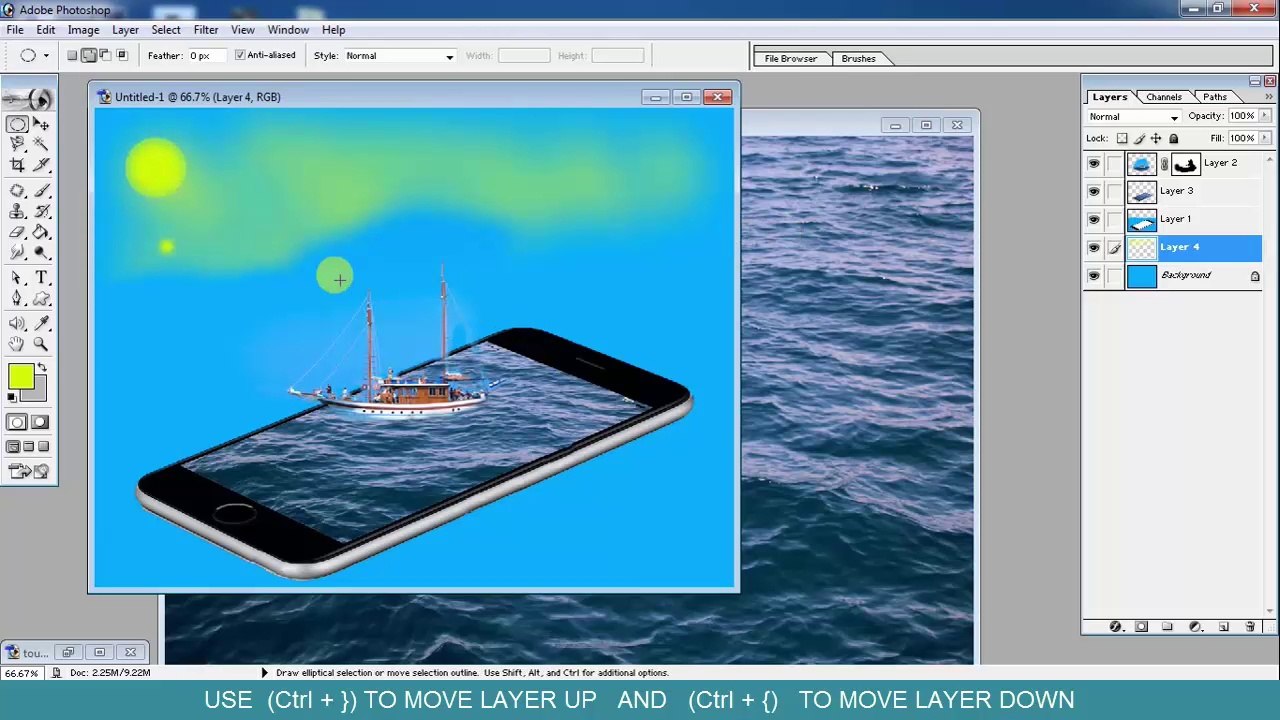Add a layer mask
Image resolution: width=1280 pixels, height=720 pixels.
click(x=1142, y=627)
